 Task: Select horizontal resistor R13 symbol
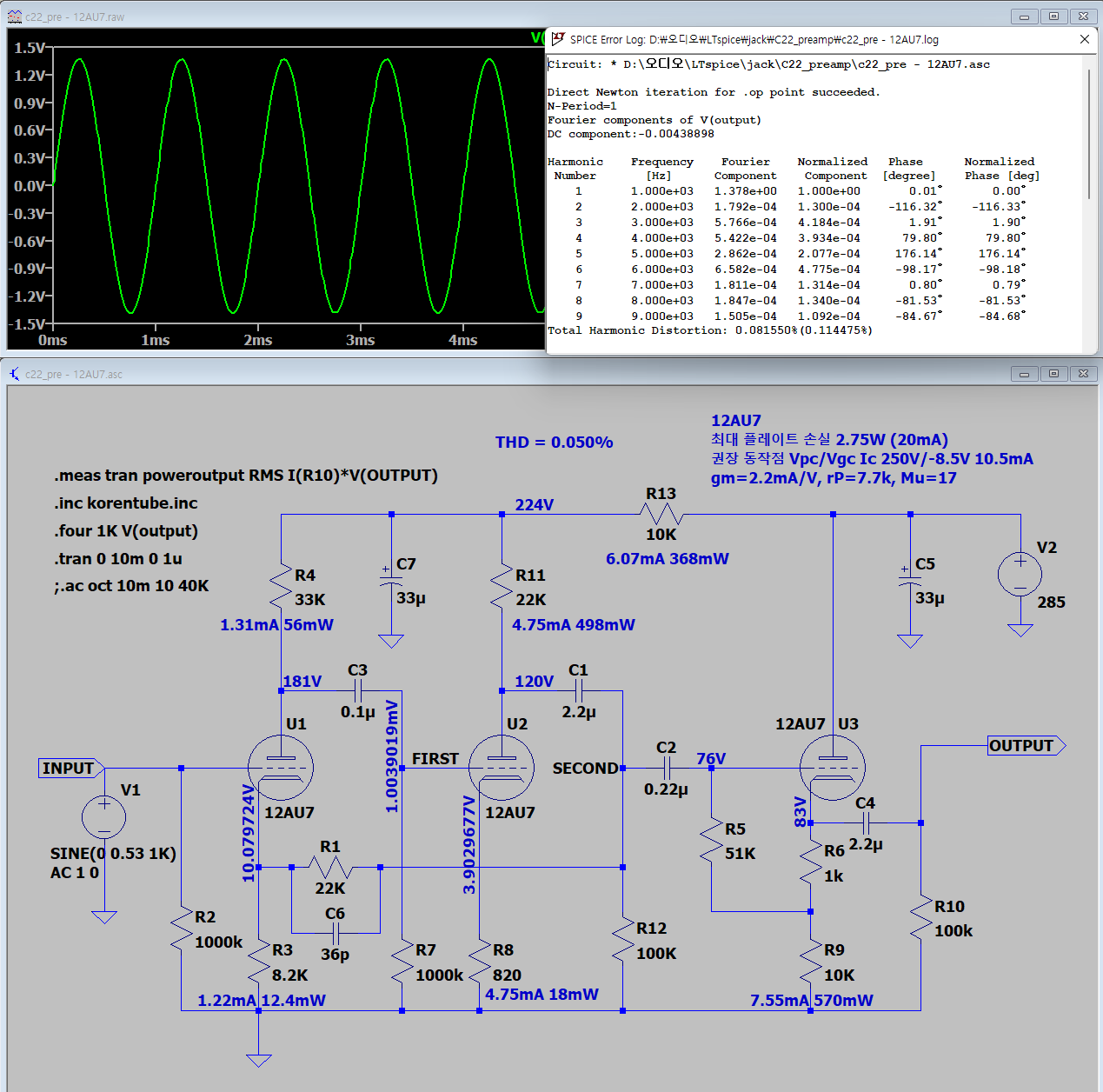pos(661,515)
